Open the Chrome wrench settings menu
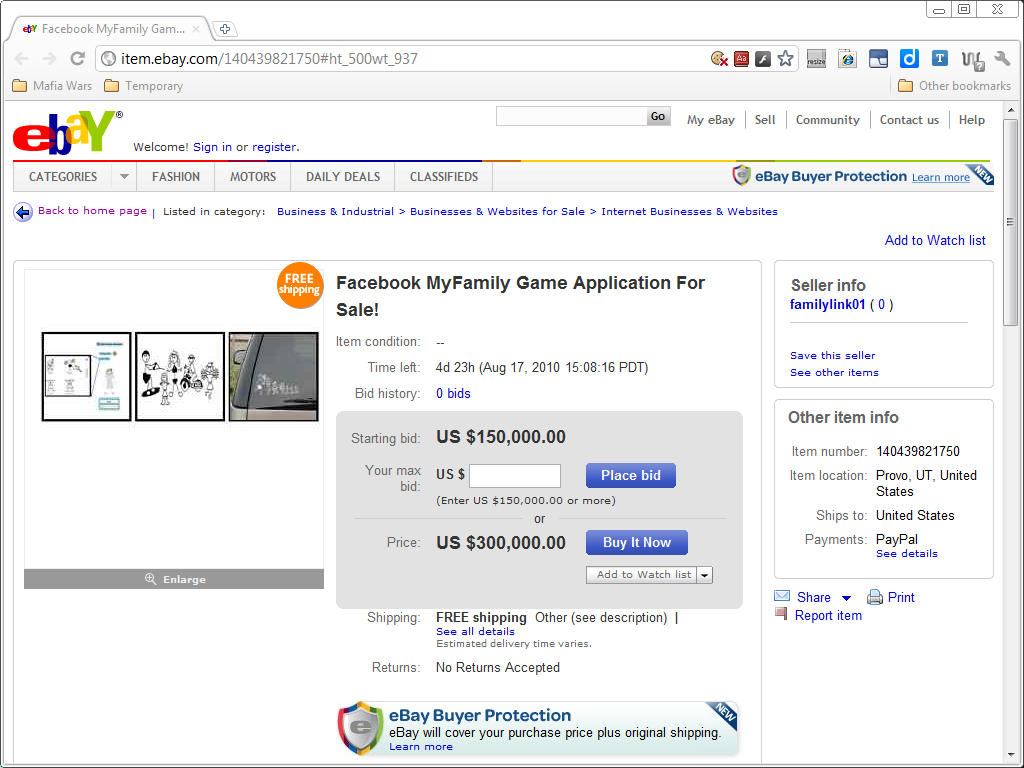1024x768 pixels. pos(1002,59)
